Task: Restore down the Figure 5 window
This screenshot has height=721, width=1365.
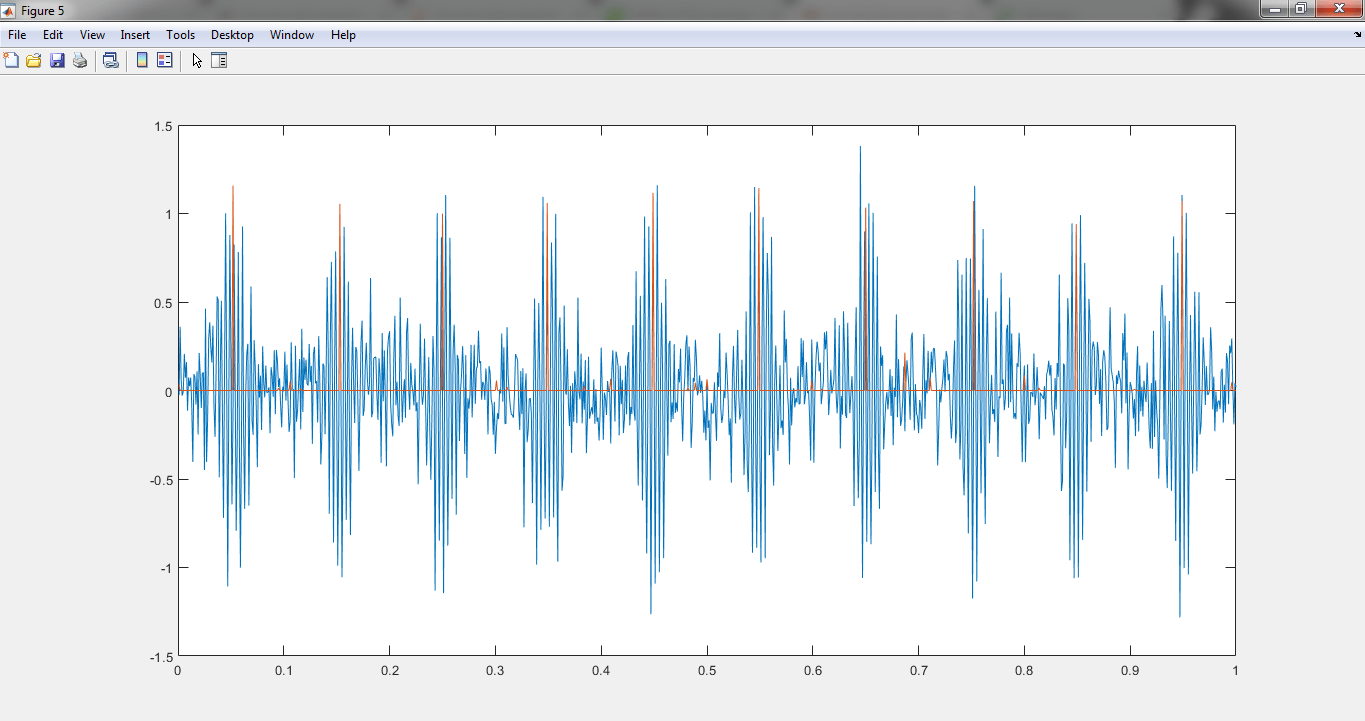Action: click(x=1300, y=9)
